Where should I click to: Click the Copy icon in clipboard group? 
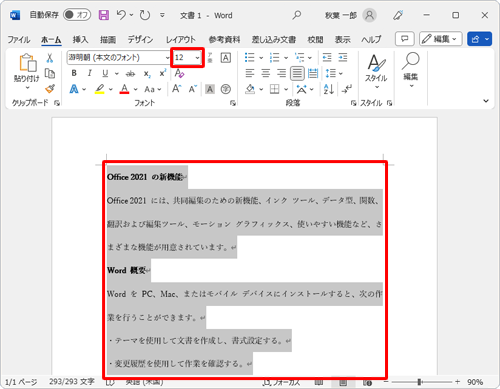[50, 73]
